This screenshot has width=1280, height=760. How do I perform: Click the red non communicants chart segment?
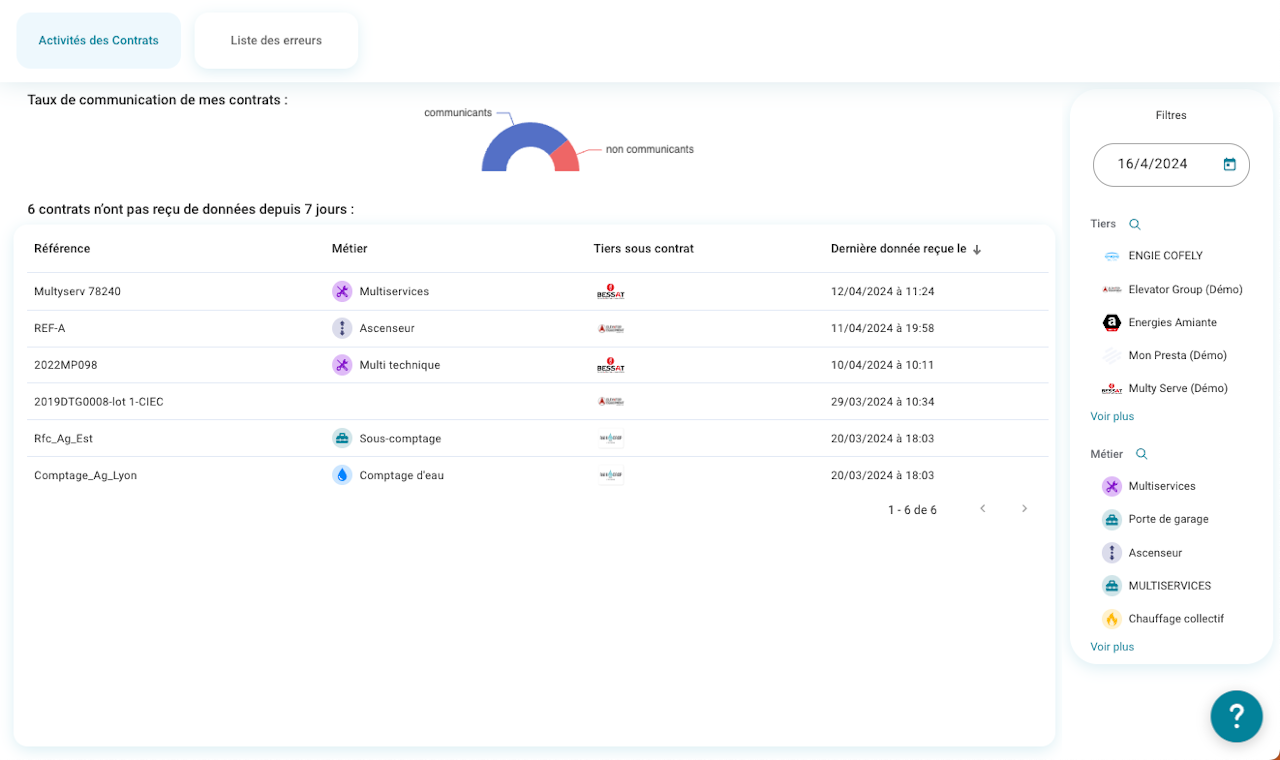(566, 158)
